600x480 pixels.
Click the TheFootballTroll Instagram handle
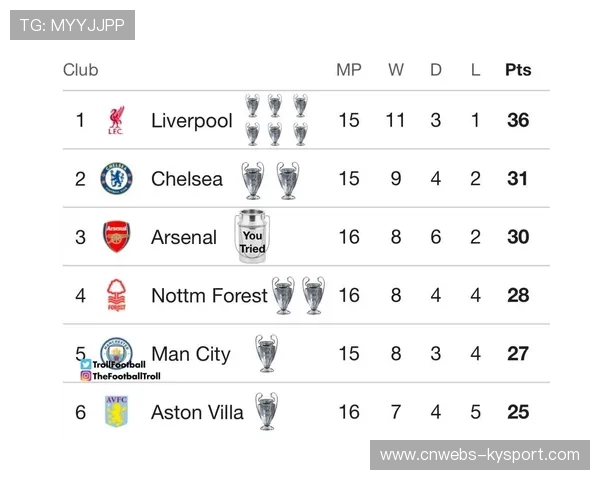click(120, 376)
